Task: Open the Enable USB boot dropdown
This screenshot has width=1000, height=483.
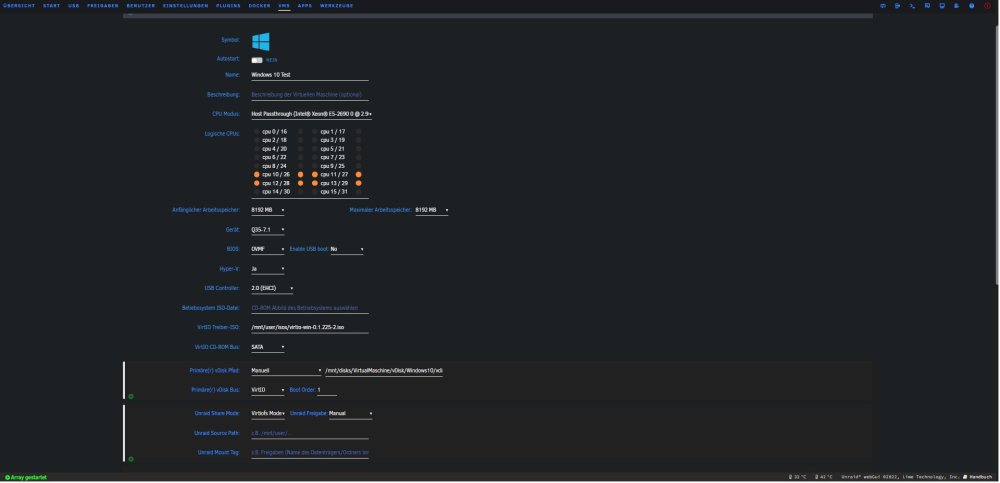Action: [x=346, y=249]
